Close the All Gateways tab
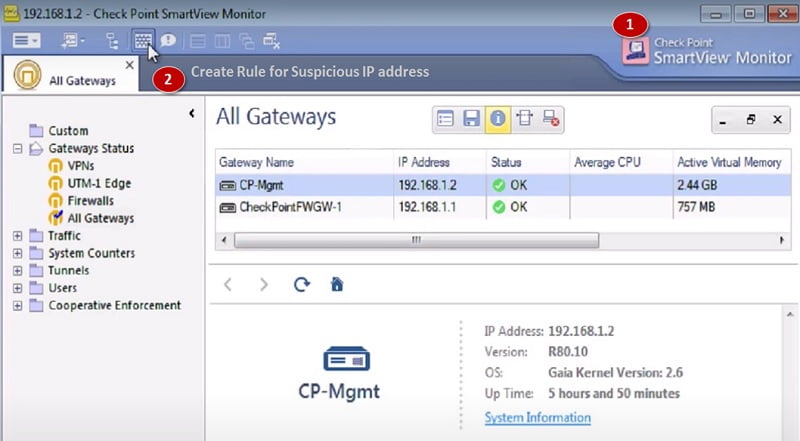800x441 pixels. point(130,65)
